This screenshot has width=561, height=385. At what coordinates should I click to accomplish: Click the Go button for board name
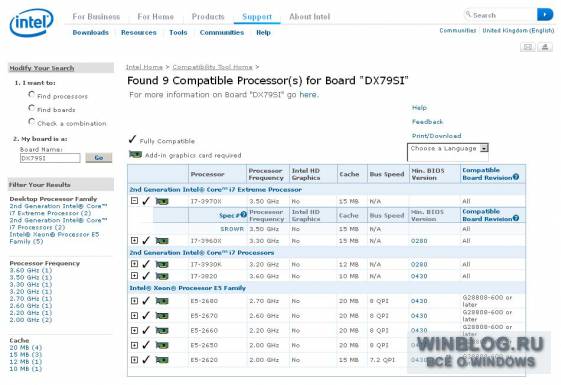pos(99,158)
